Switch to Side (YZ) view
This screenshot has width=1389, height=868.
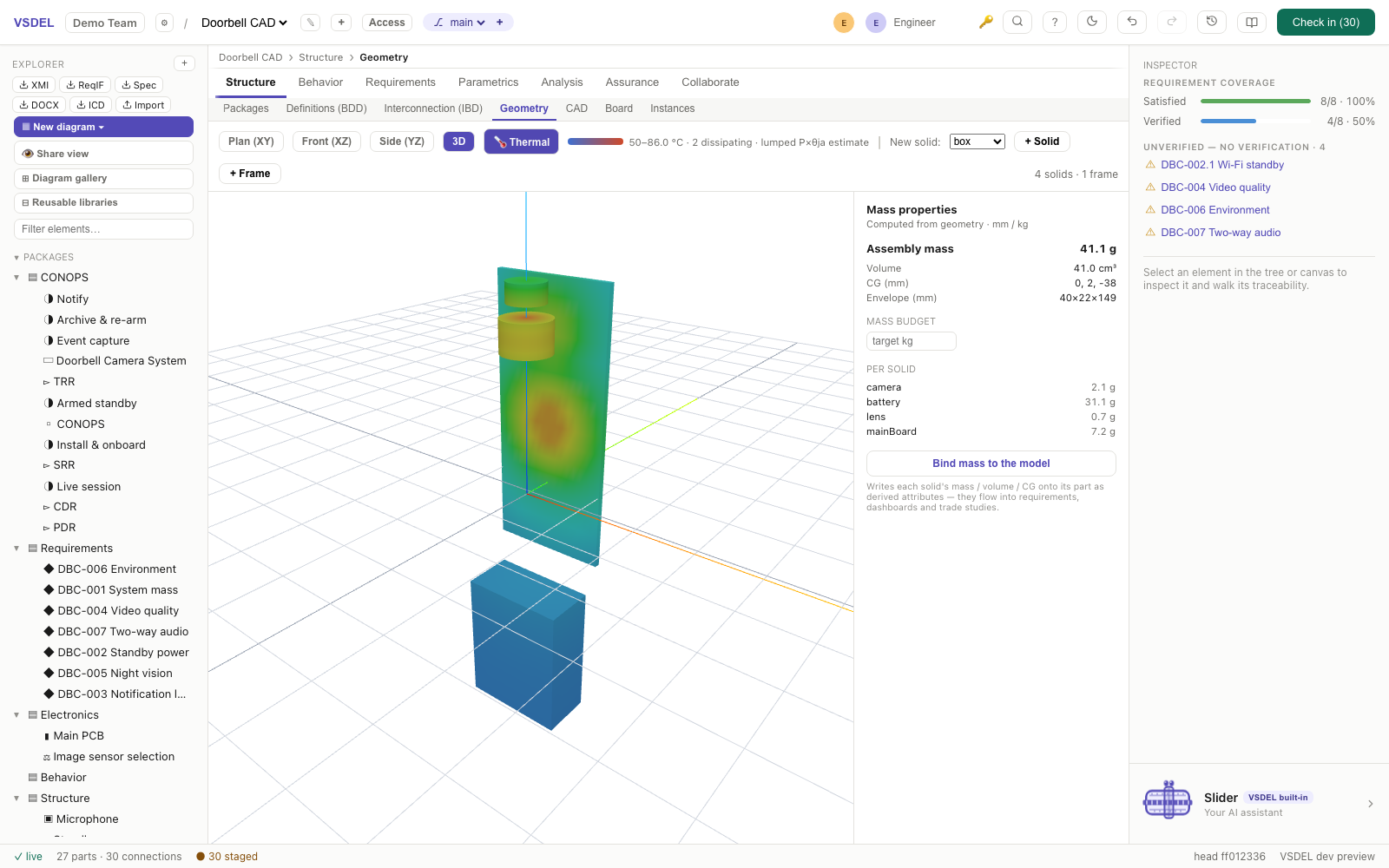point(402,141)
